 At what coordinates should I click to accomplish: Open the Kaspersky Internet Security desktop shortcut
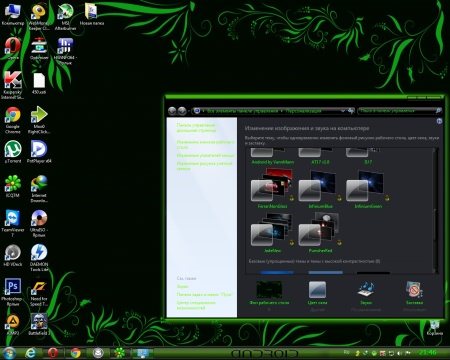click(x=13, y=85)
